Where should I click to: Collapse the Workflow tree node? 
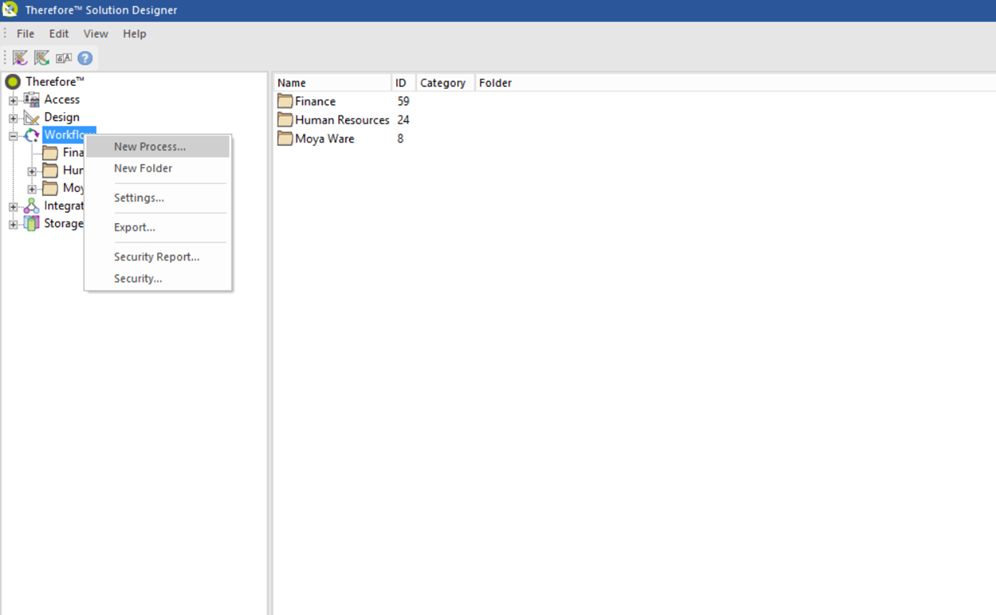[12, 135]
